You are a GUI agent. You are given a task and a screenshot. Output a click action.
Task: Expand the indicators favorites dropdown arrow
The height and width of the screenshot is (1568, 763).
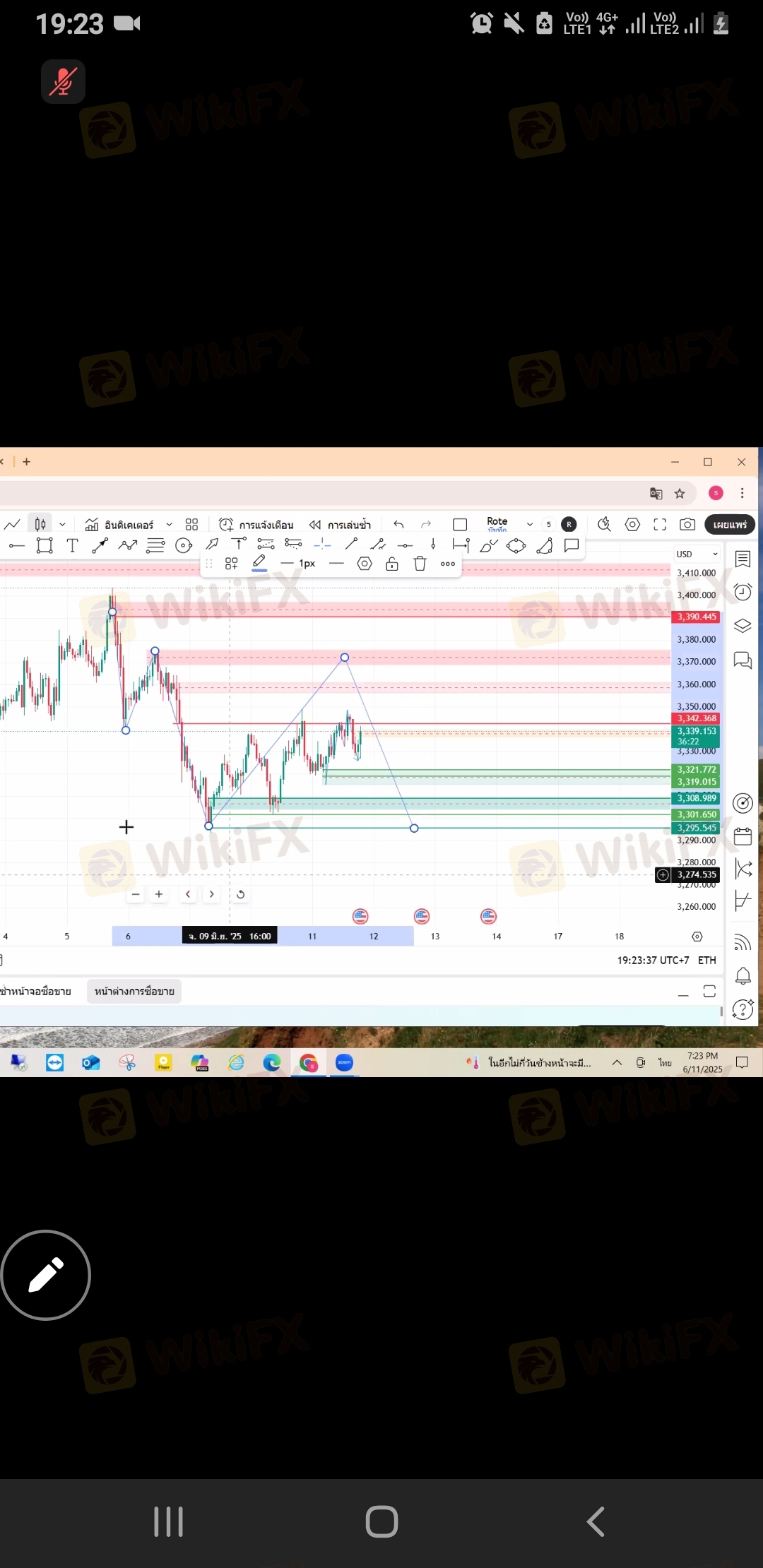169,524
